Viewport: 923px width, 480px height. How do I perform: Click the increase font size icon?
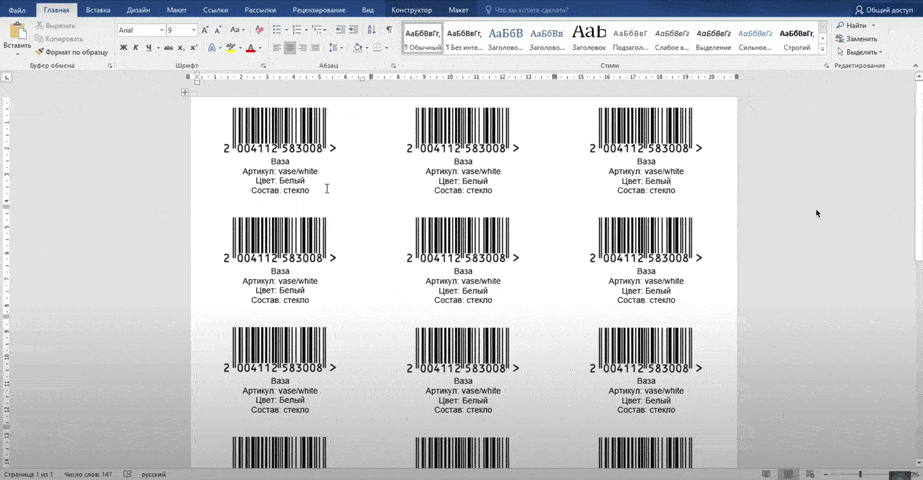tap(206, 31)
